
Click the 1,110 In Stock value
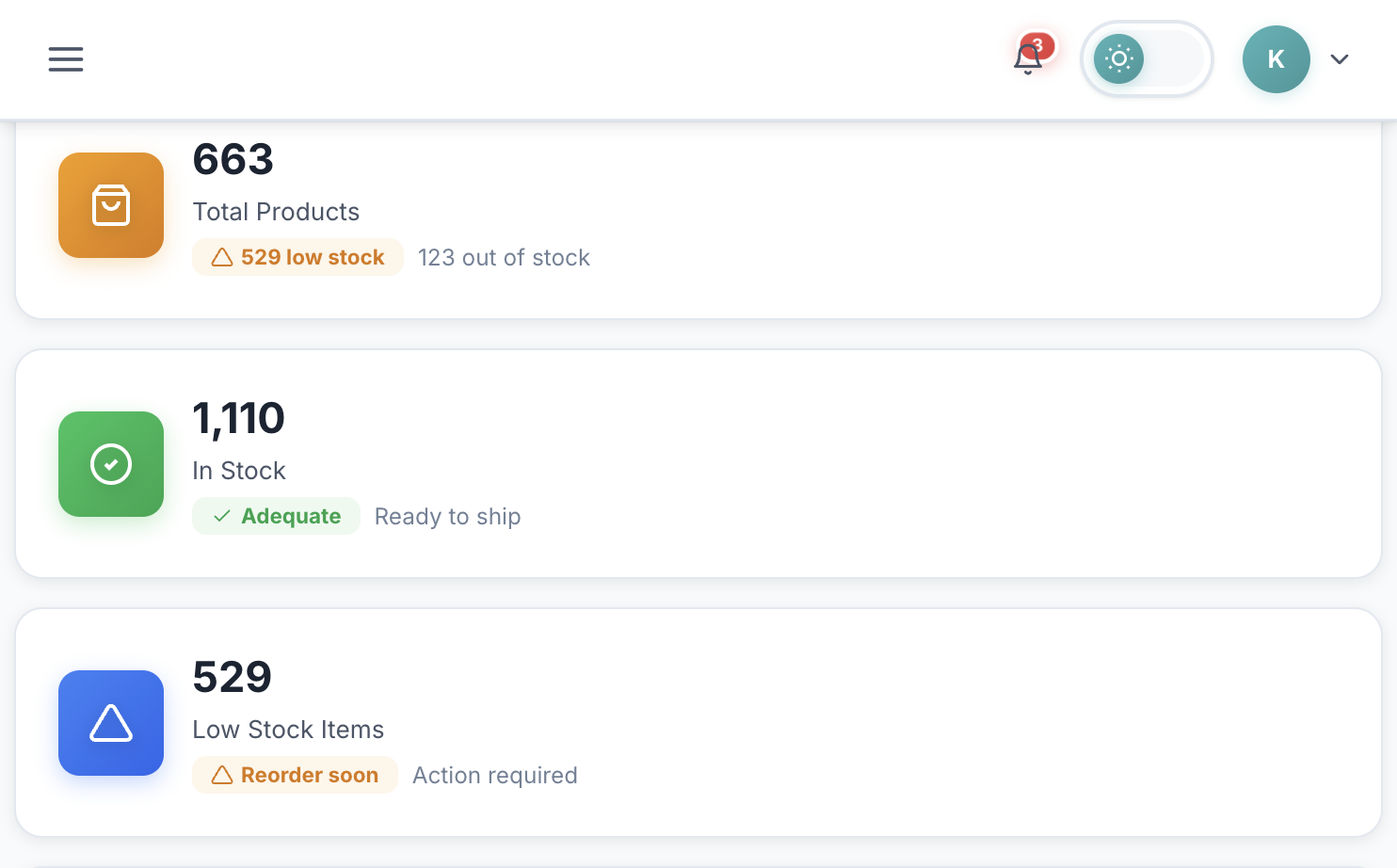coord(238,418)
